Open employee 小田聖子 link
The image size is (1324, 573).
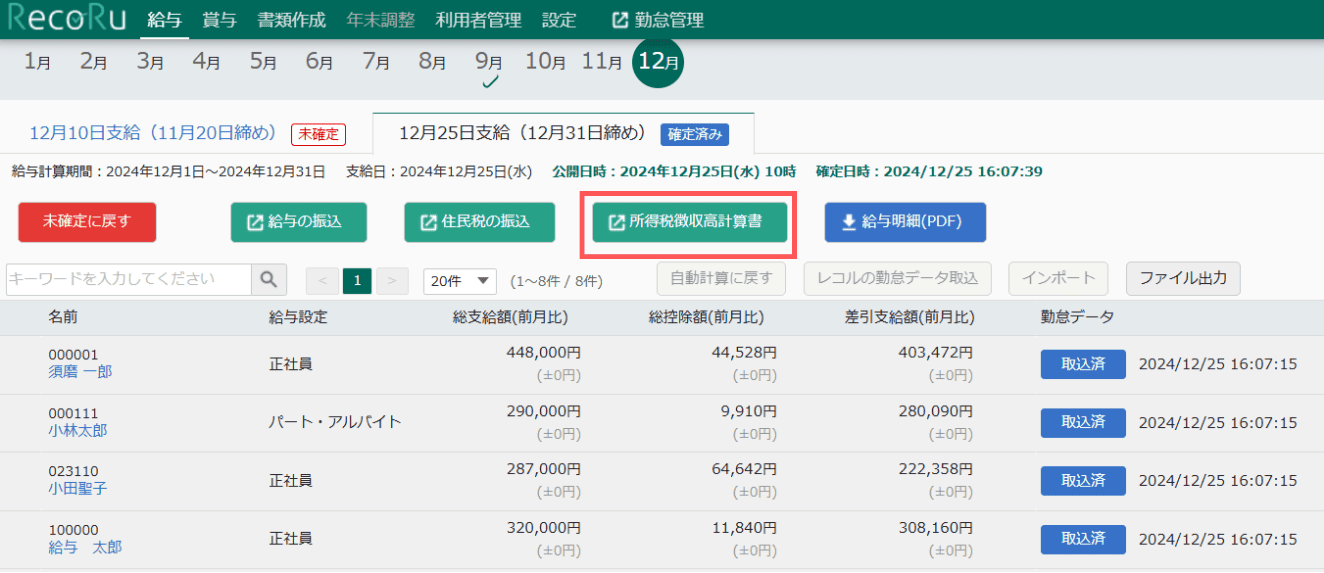77,489
